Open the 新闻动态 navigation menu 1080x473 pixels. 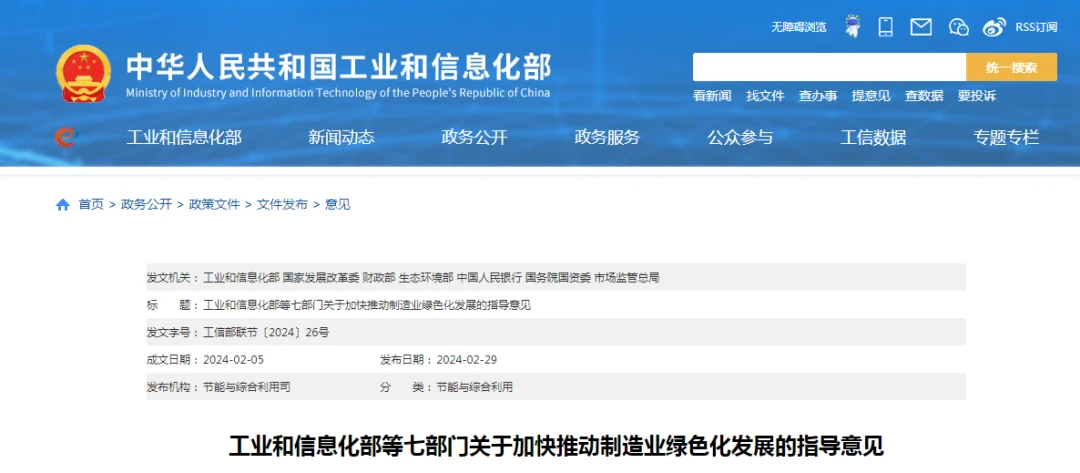click(x=341, y=138)
